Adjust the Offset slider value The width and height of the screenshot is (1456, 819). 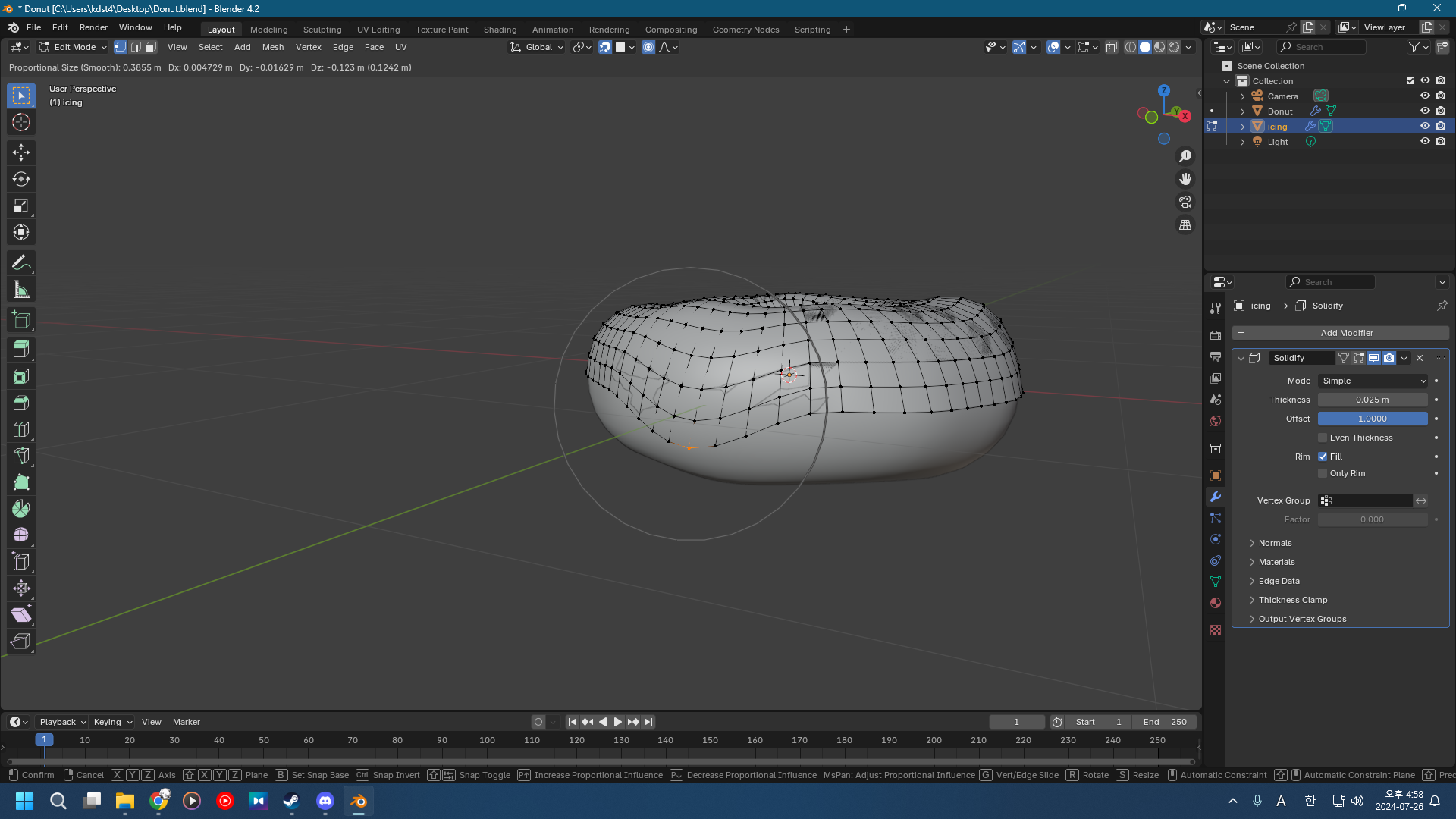tap(1373, 419)
